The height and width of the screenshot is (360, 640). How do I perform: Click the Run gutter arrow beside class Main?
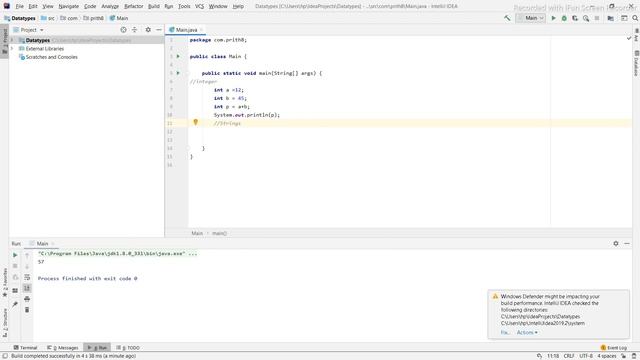[178, 56]
